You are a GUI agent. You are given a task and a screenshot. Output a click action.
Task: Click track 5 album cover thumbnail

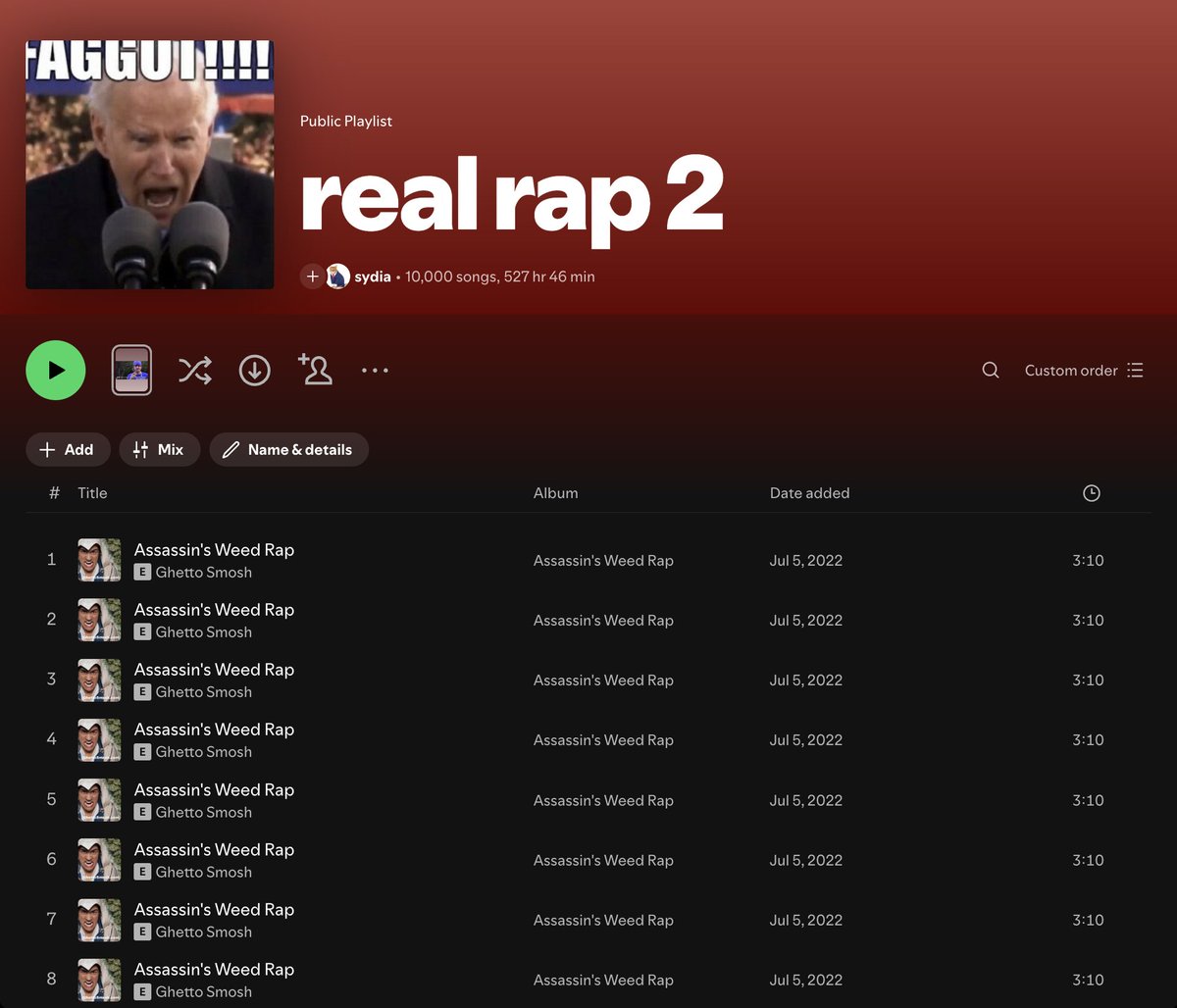coord(99,800)
